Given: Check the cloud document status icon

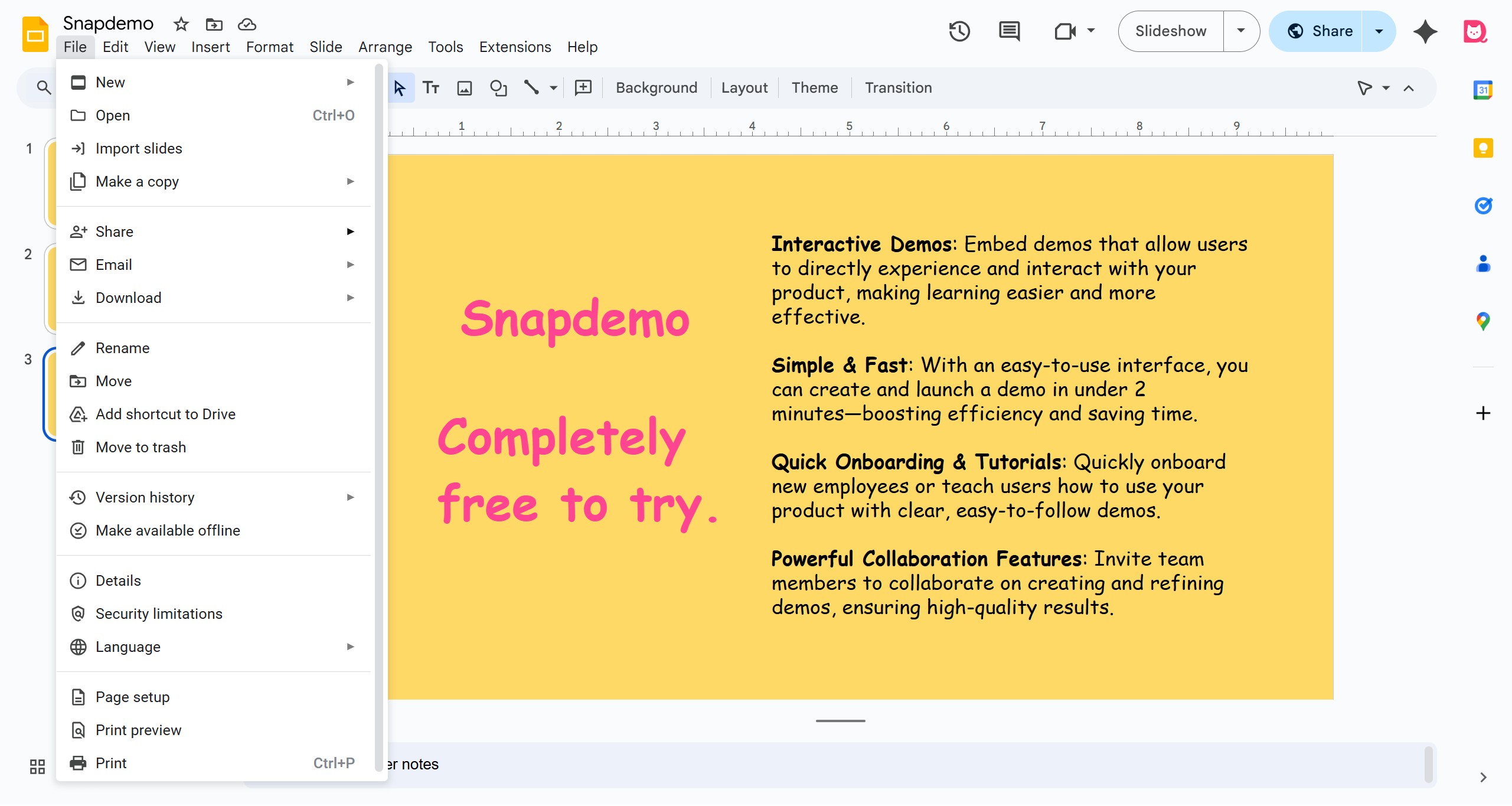Looking at the screenshot, I should (x=247, y=24).
